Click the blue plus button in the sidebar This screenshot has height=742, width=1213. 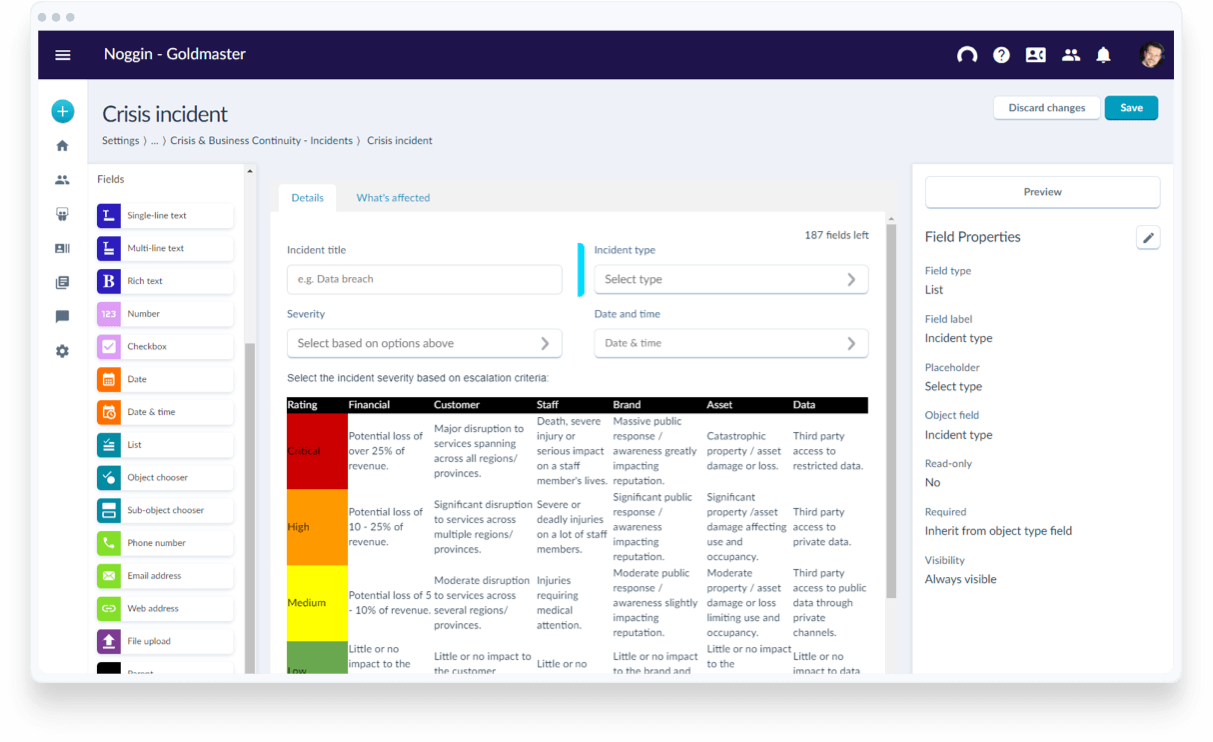(63, 111)
